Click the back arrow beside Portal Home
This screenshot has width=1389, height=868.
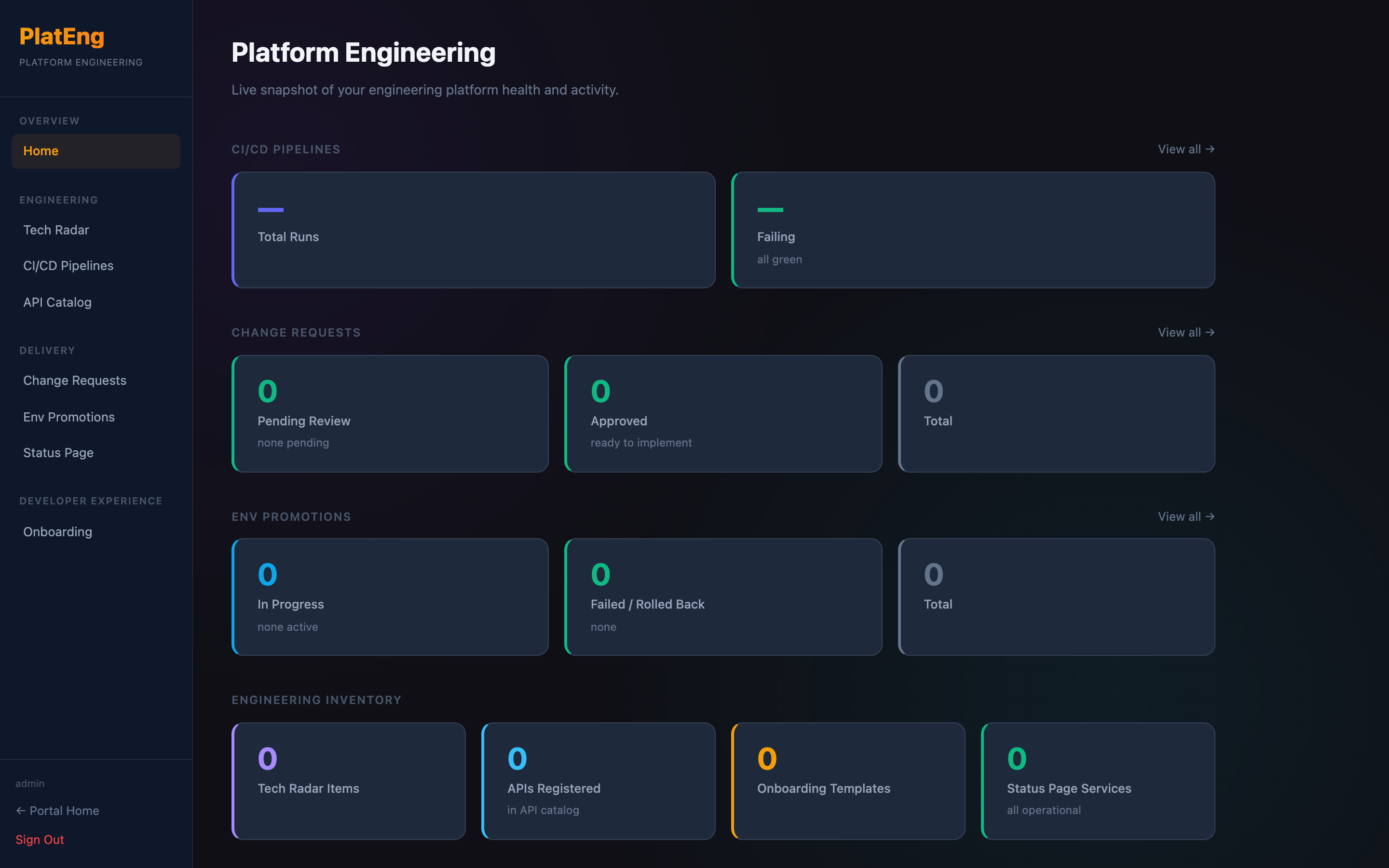(21, 811)
